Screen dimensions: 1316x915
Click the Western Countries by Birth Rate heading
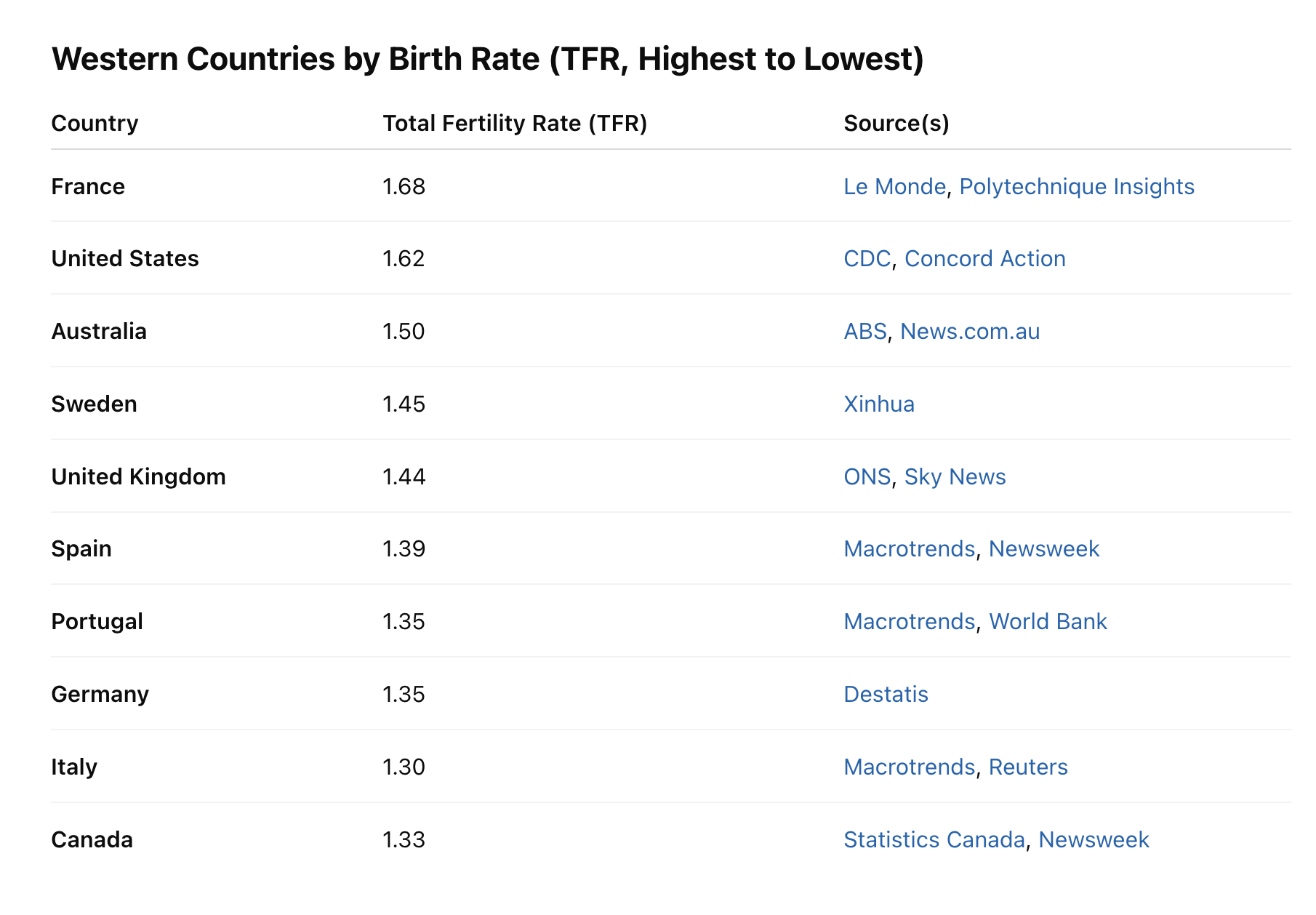coord(488,59)
